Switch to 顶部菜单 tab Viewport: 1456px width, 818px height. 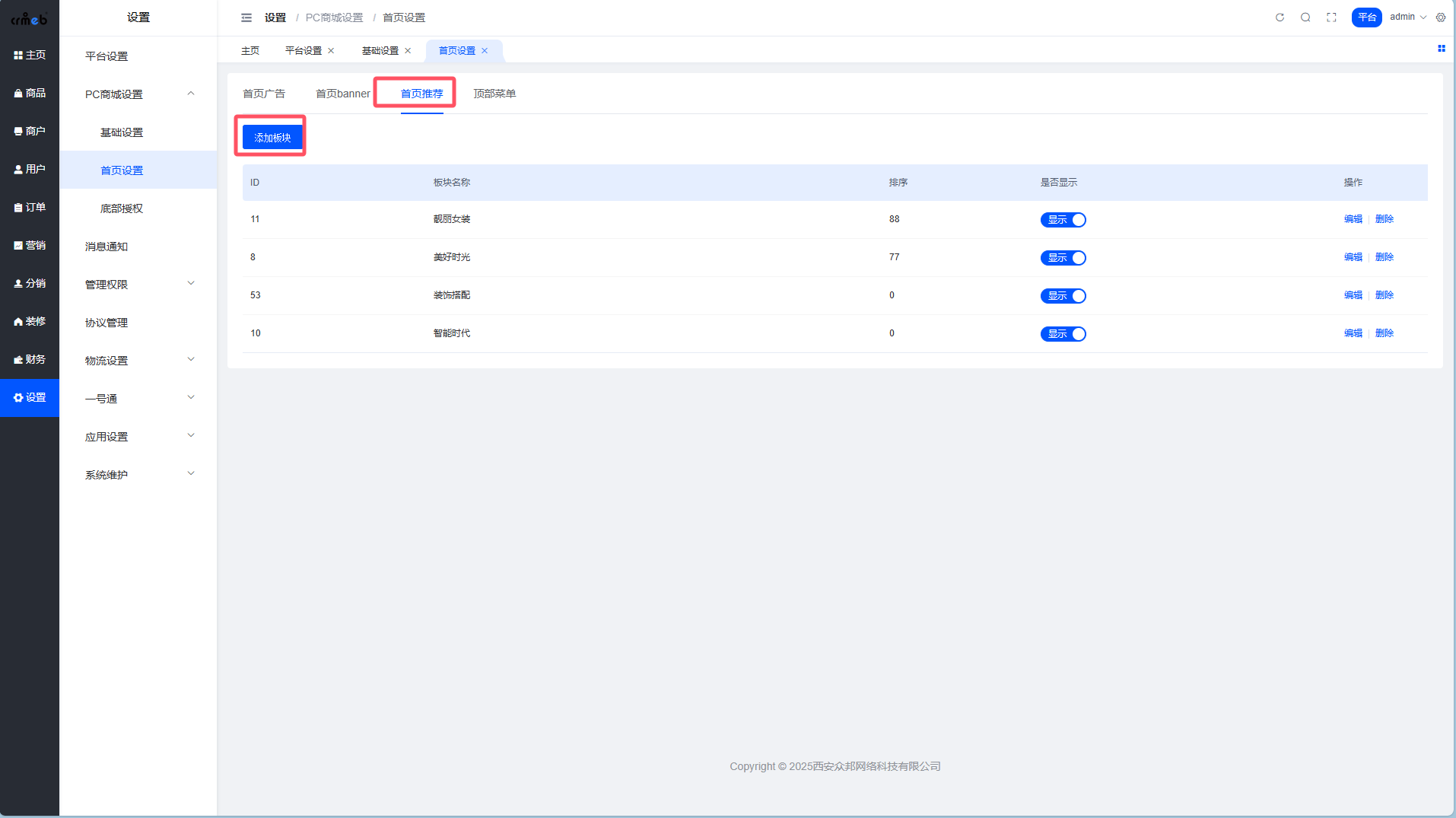point(494,94)
